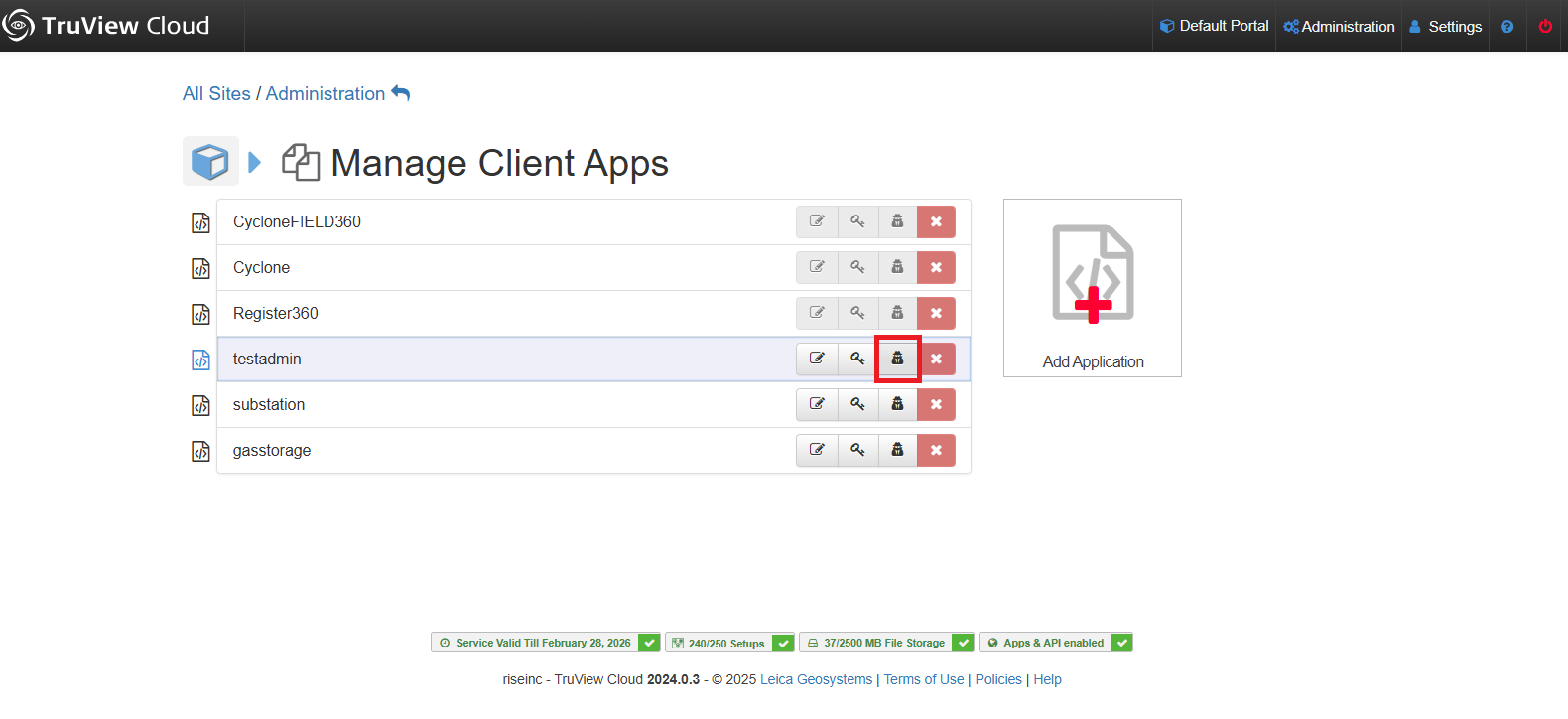Viewport: 1568px width, 719px height.
Task: Click the 37/2500 MB File Storage badge
Action: click(x=886, y=643)
